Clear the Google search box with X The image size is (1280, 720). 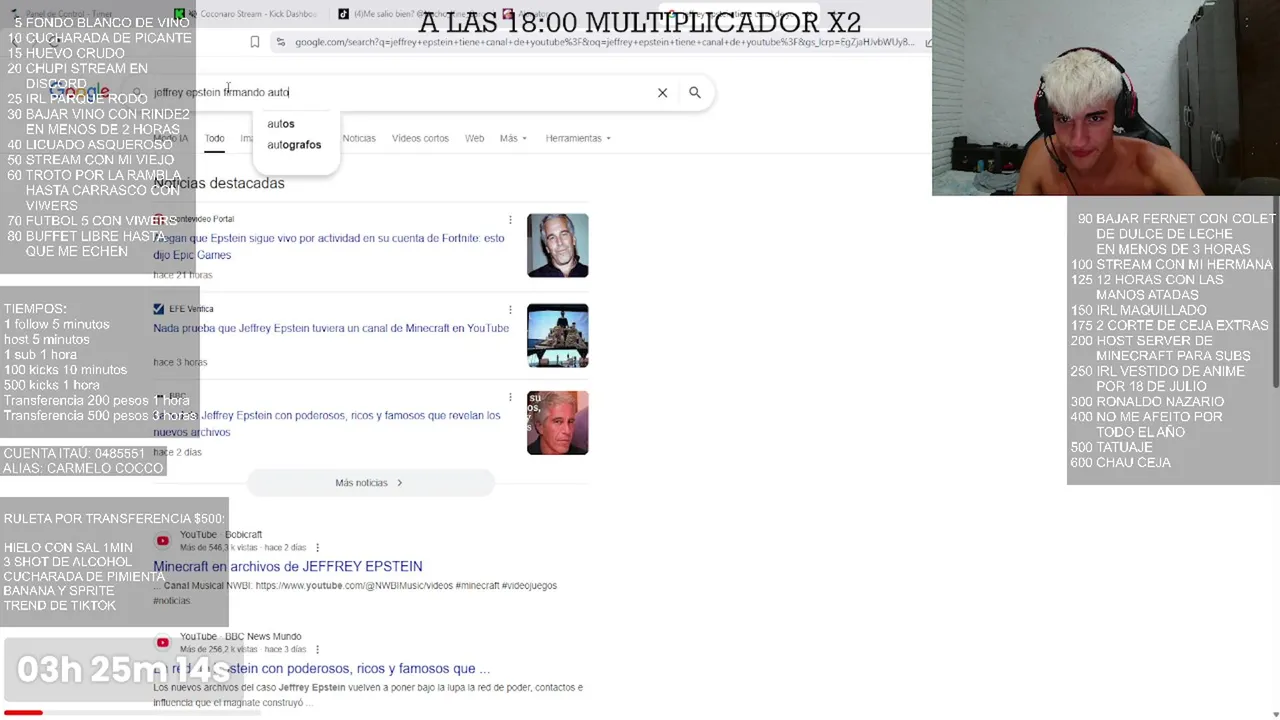click(662, 93)
